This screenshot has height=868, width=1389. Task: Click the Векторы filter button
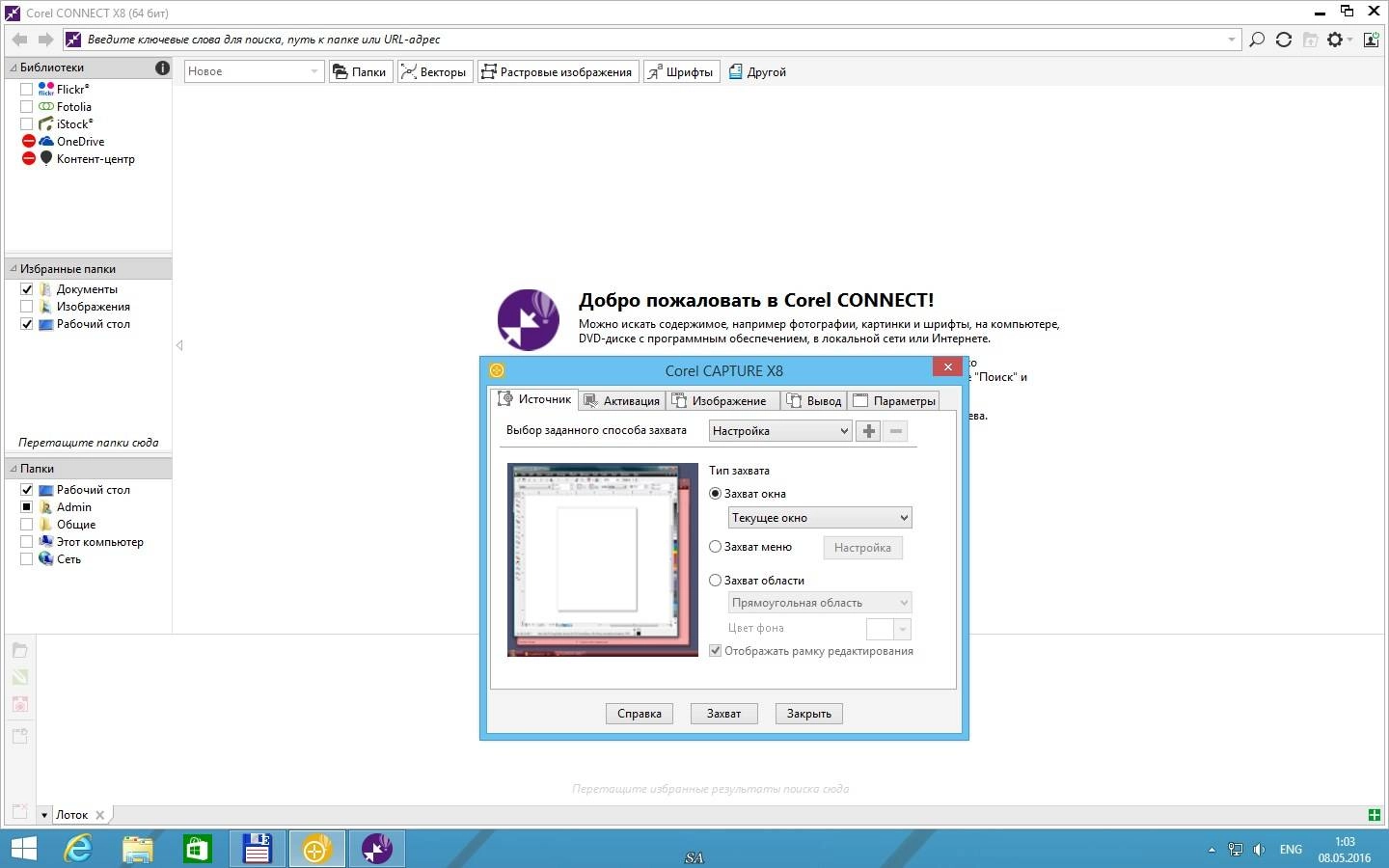[x=435, y=71]
